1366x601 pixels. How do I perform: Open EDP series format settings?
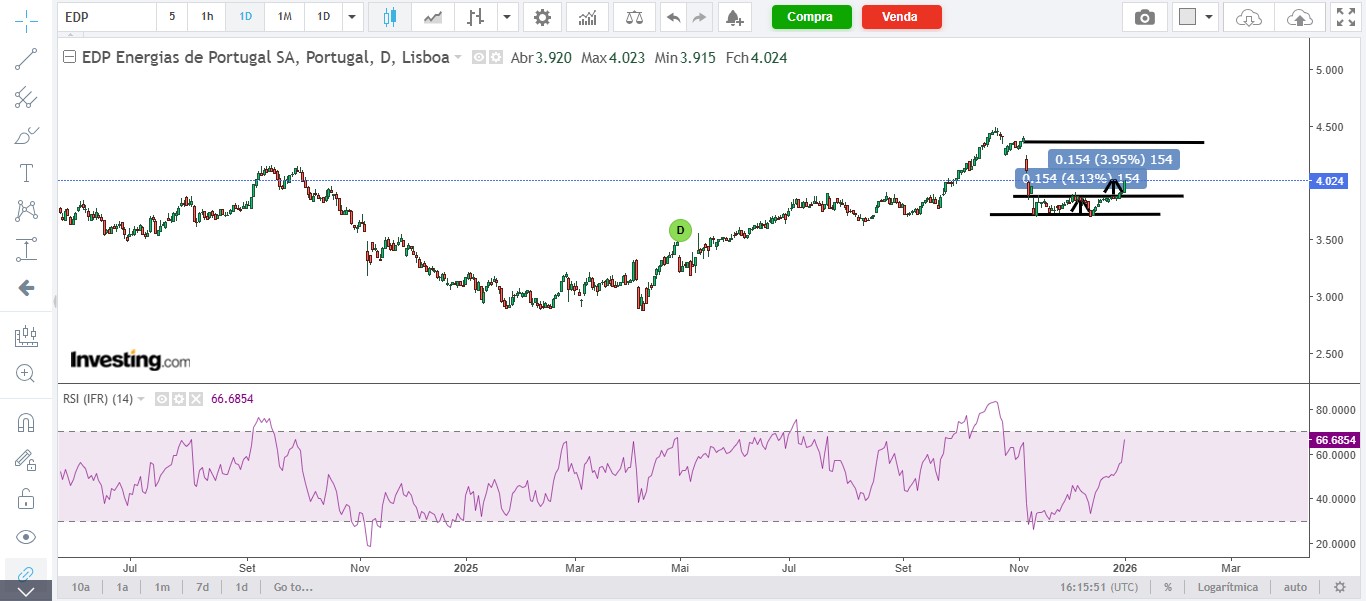pos(495,58)
